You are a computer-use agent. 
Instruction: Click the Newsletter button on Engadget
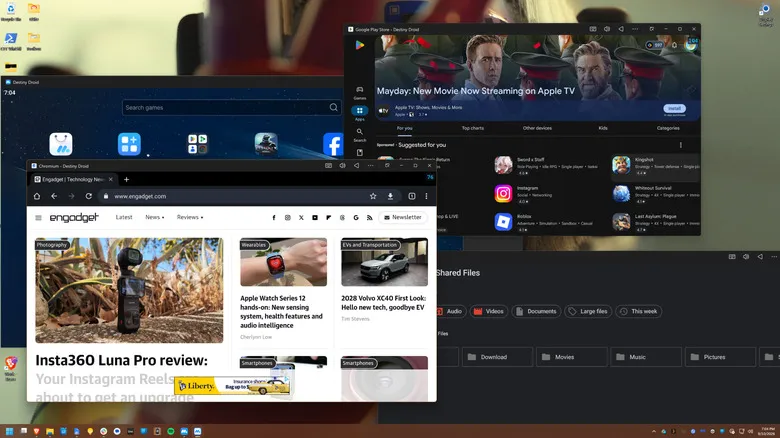[x=403, y=218]
